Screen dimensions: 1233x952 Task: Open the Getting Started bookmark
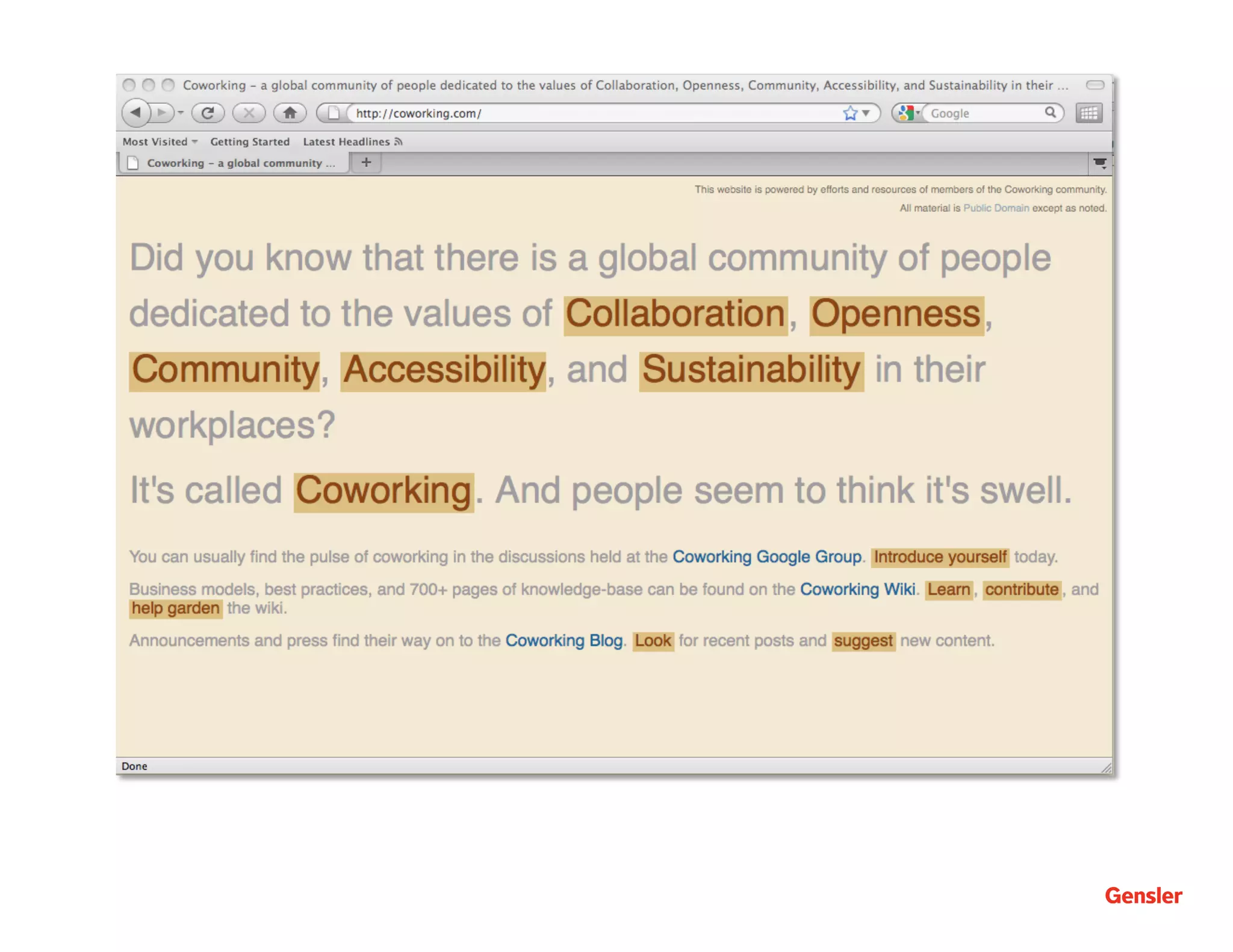tap(249, 141)
